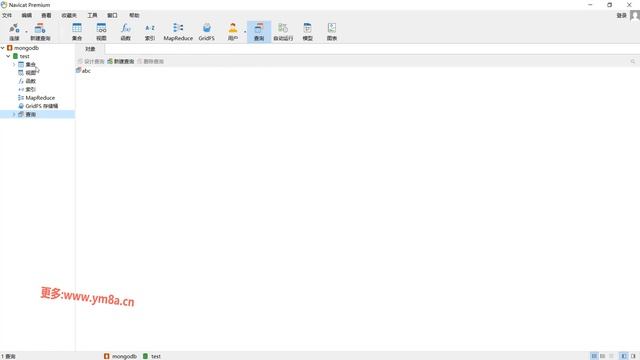Collapse the test database node

pyautogui.click(x=8, y=56)
